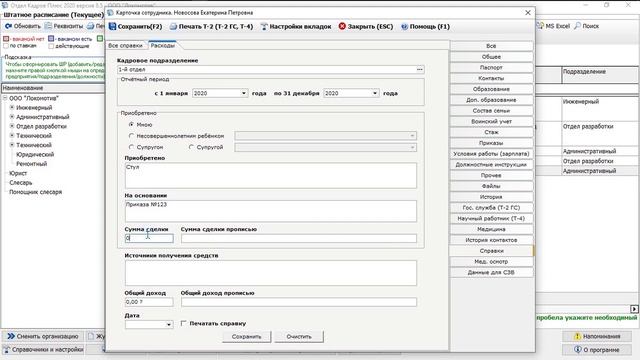Click the Сумма сделки прописью field
The height and width of the screenshot is (360, 640).
[x=299, y=238]
